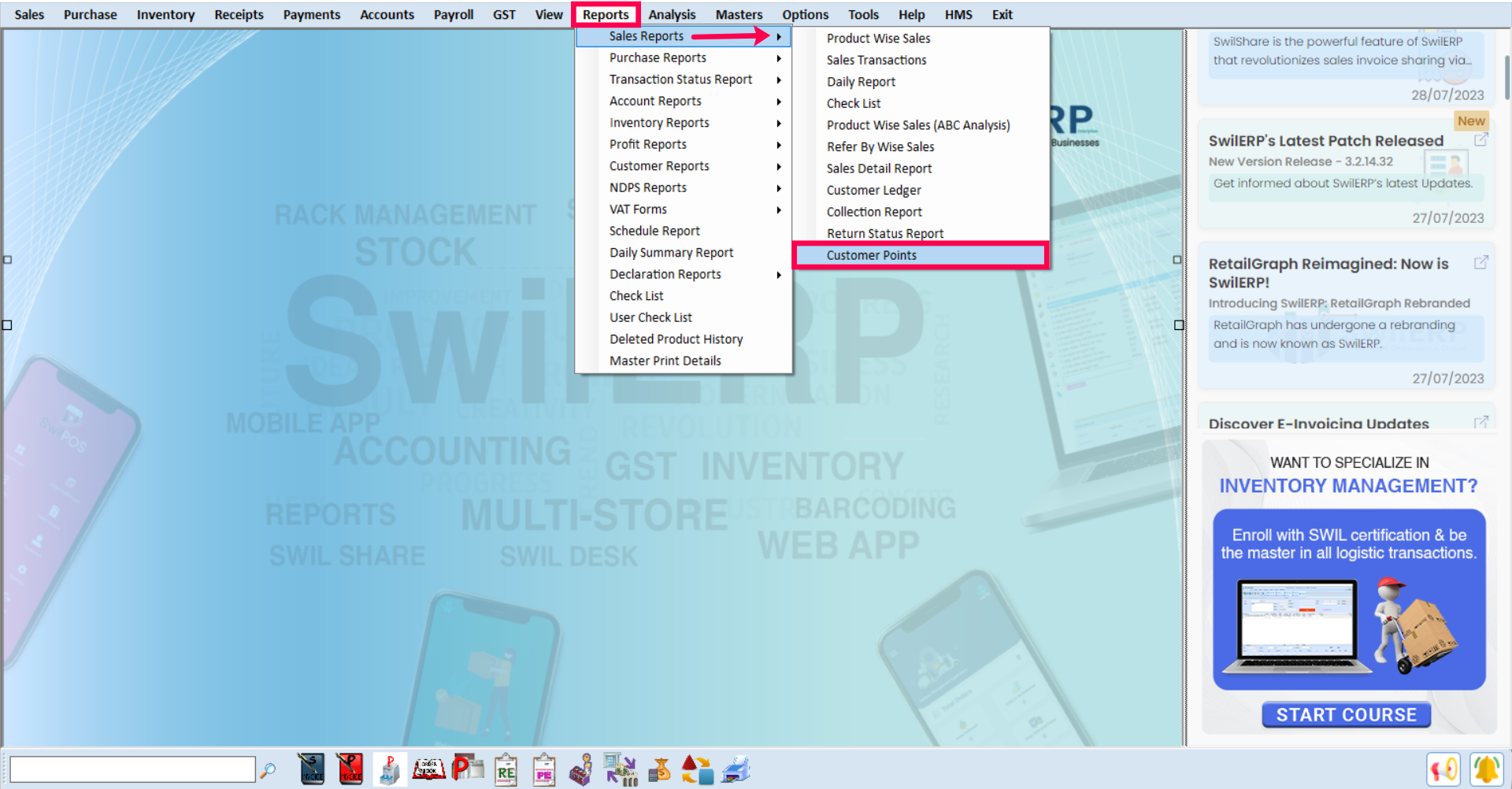This screenshot has width=1512, height=789.
Task: Click the bottom toolbar search input field
Action: pos(132,769)
